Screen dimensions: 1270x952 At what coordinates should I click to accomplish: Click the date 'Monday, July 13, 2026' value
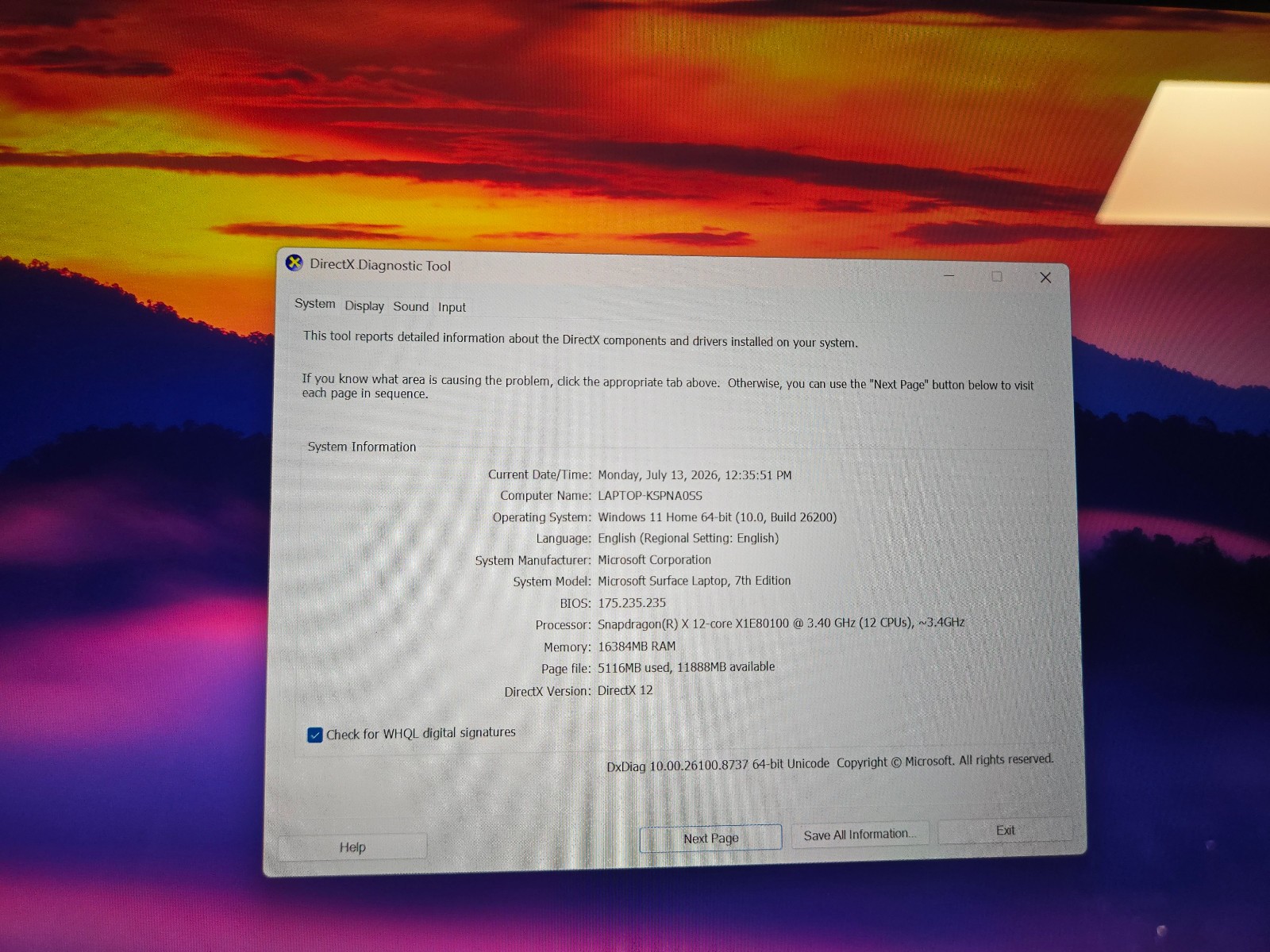(x=658, y=475)
